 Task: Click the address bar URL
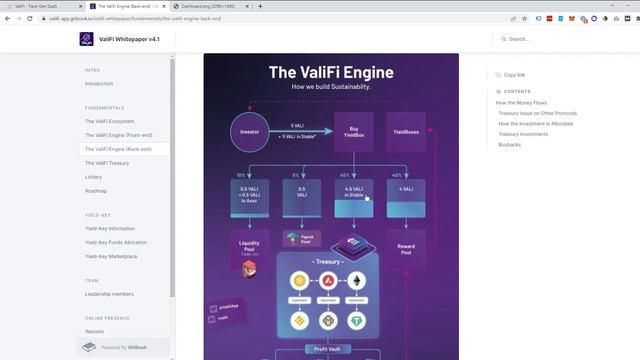135,18
